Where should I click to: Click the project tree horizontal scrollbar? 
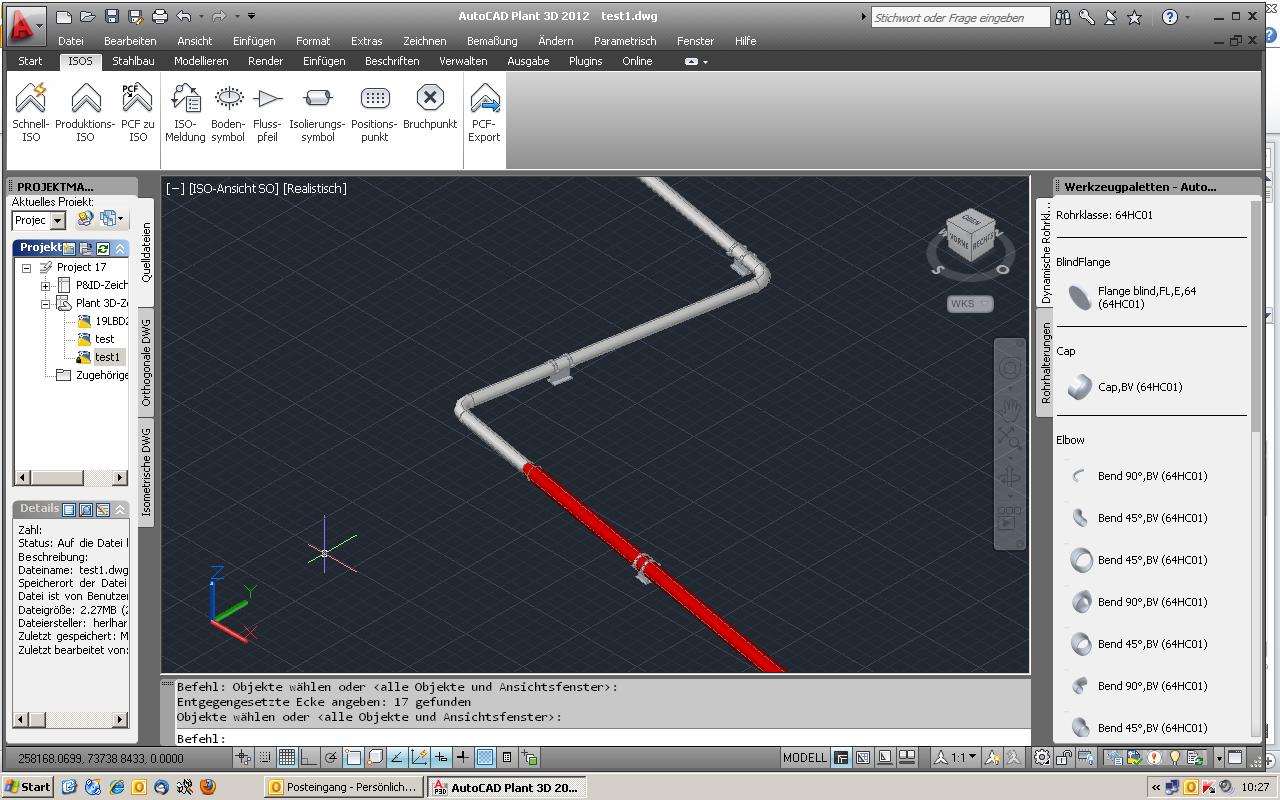(70, 477)
